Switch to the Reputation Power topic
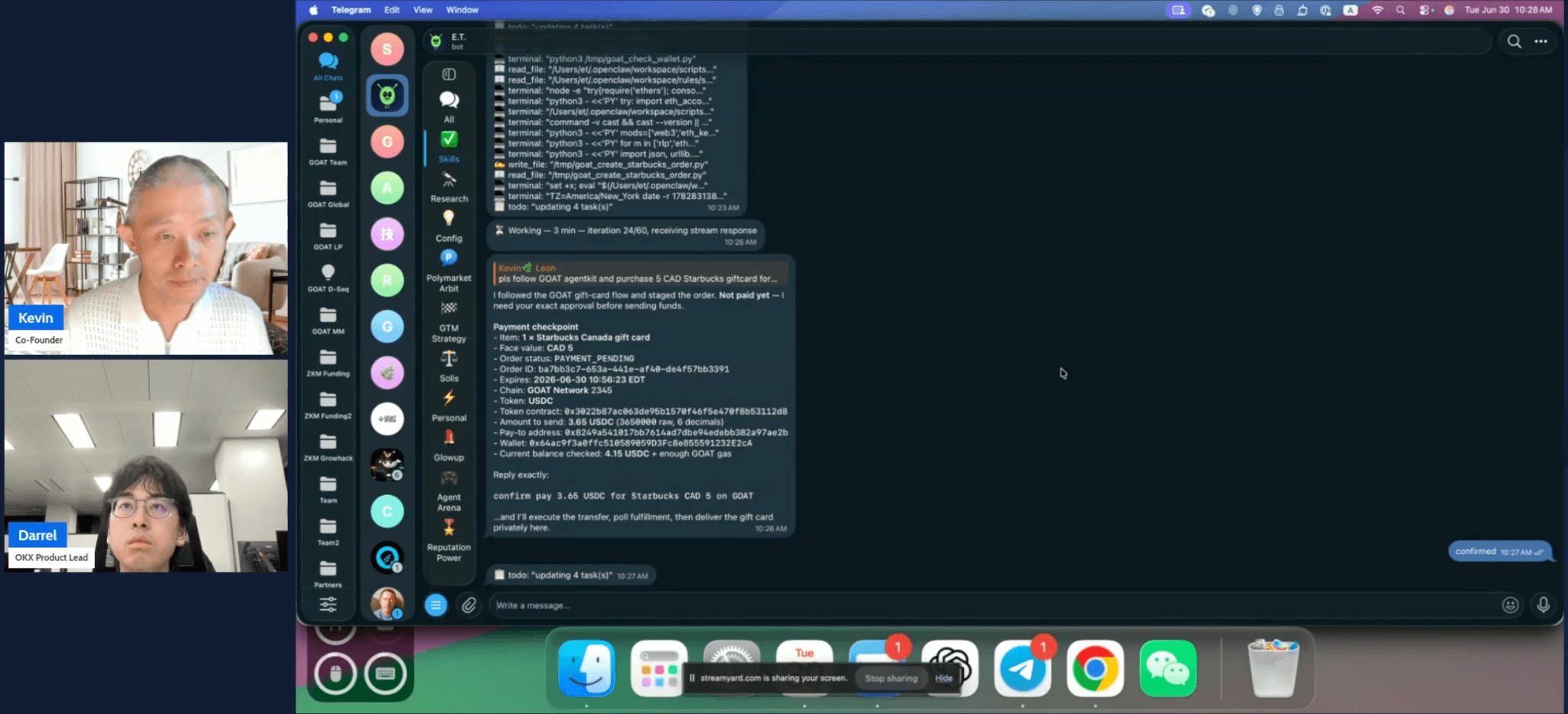Screen dimensions: 1568x714 tap(449, 540)
